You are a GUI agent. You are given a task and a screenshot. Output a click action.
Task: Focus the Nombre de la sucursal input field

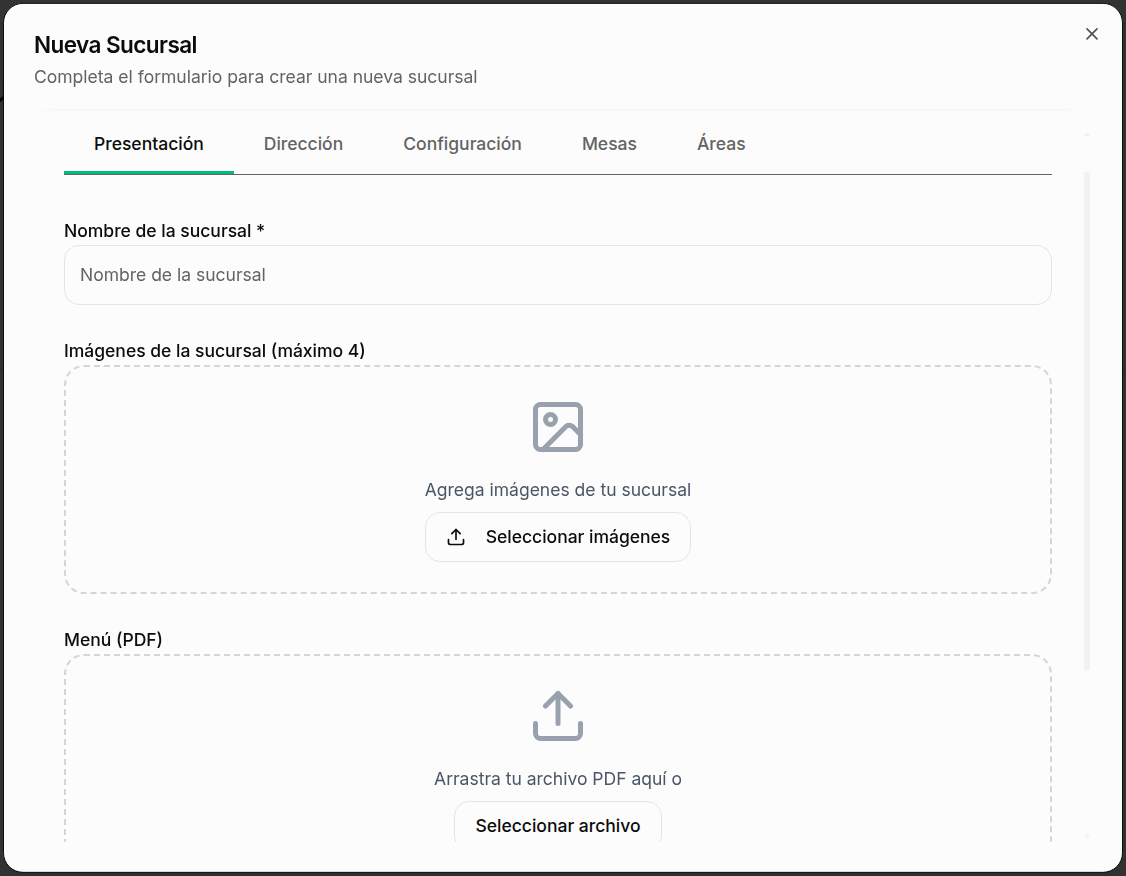pyautogui.click(x=557, y=275)
